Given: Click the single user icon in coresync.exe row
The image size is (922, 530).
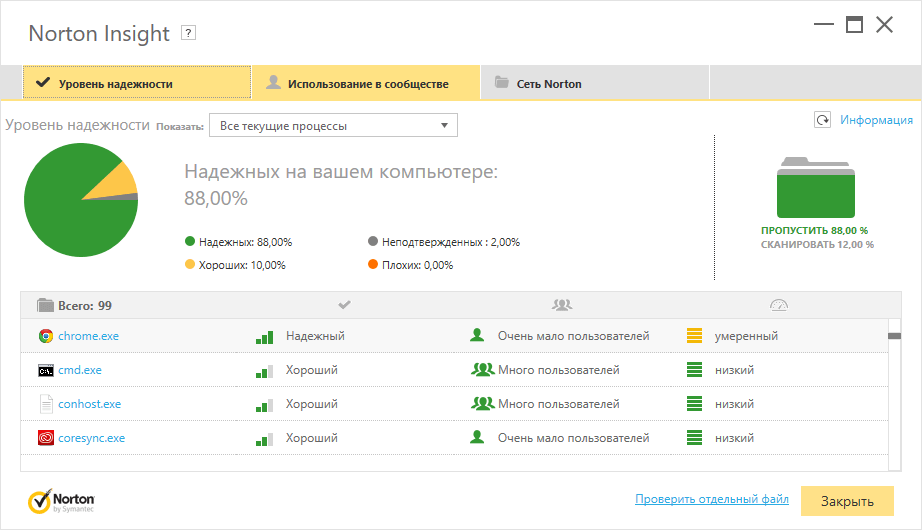Looking at the screenshot, I should click(477, 437).
